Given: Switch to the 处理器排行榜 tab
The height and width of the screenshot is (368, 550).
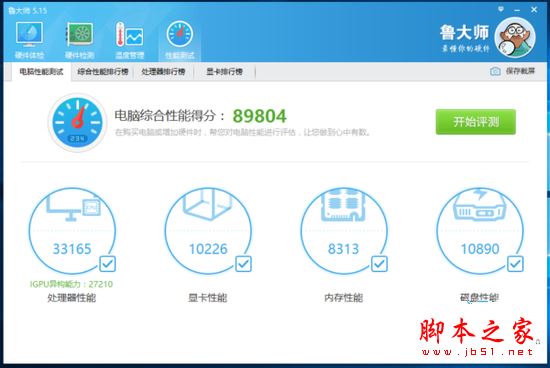Looking at the screenshot, I should [x=163, y=72].
